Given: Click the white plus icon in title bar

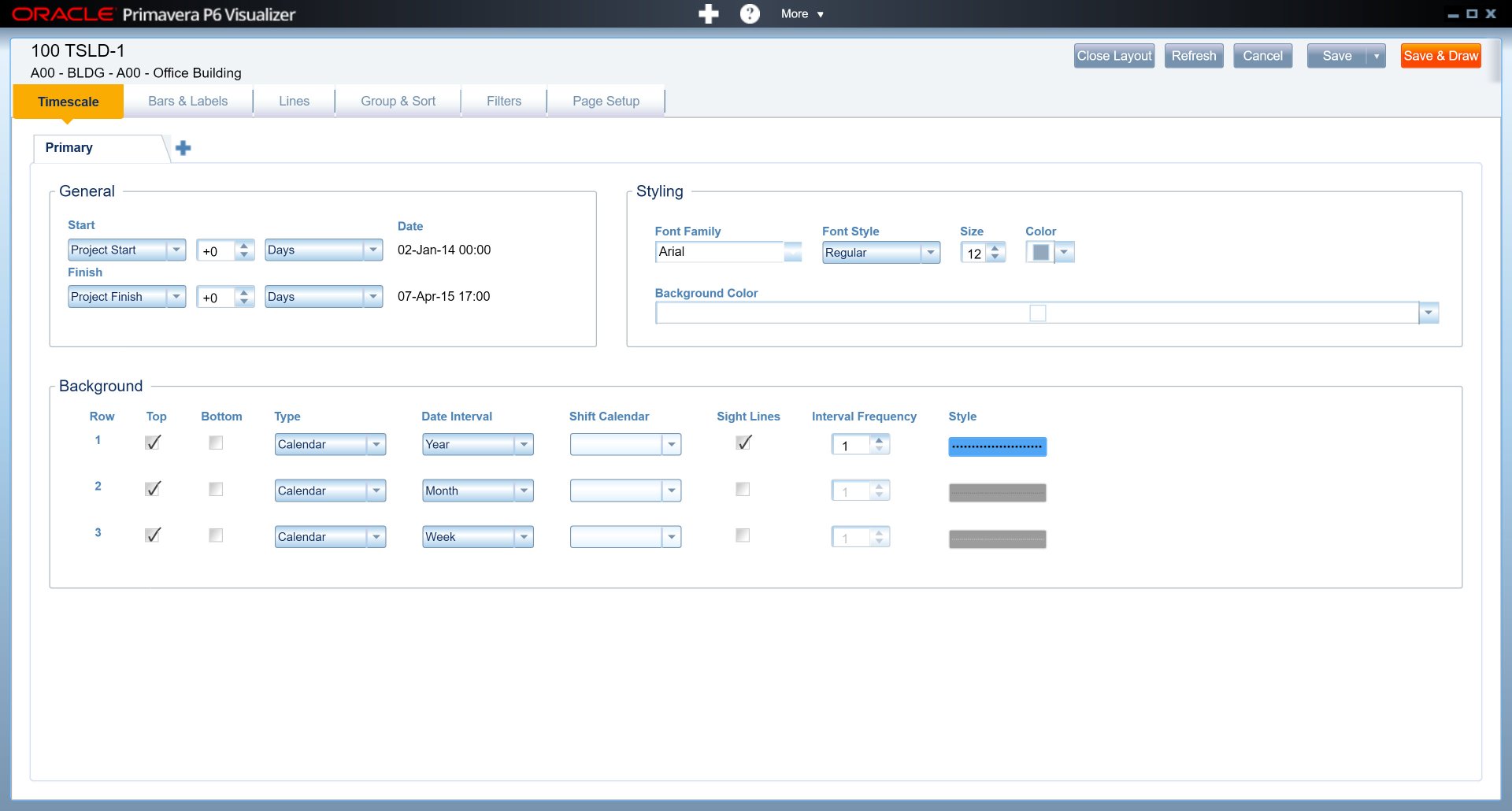Looking at the screenshot, I should click(x=708, y=14).
